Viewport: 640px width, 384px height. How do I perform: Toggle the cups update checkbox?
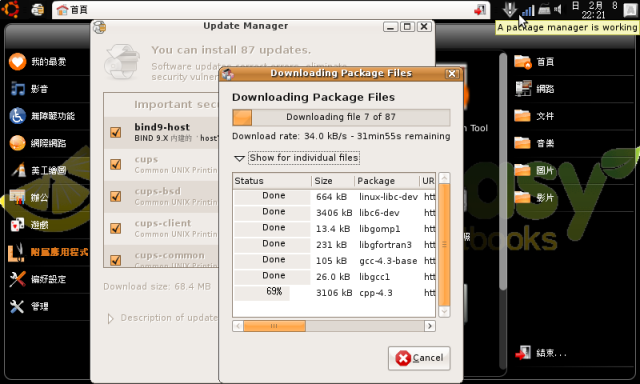pos(116,164)
